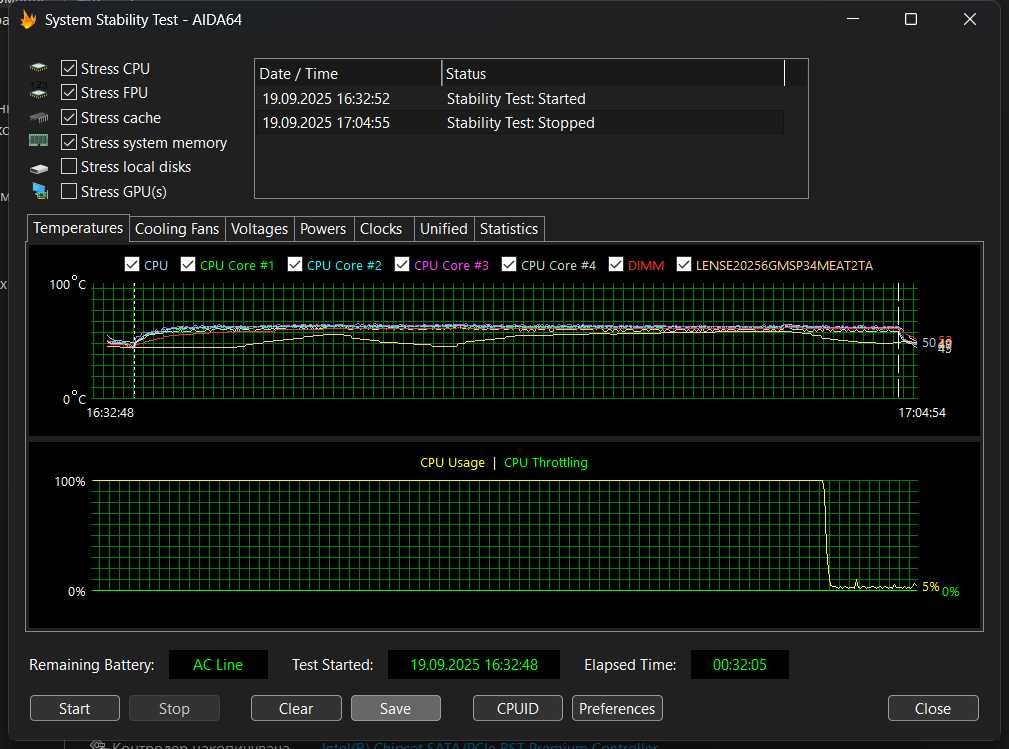This screenshot has width=1009, height=749.
Task: Click the disk drive icon beside Stress local disks
Action: coord(39,168)
